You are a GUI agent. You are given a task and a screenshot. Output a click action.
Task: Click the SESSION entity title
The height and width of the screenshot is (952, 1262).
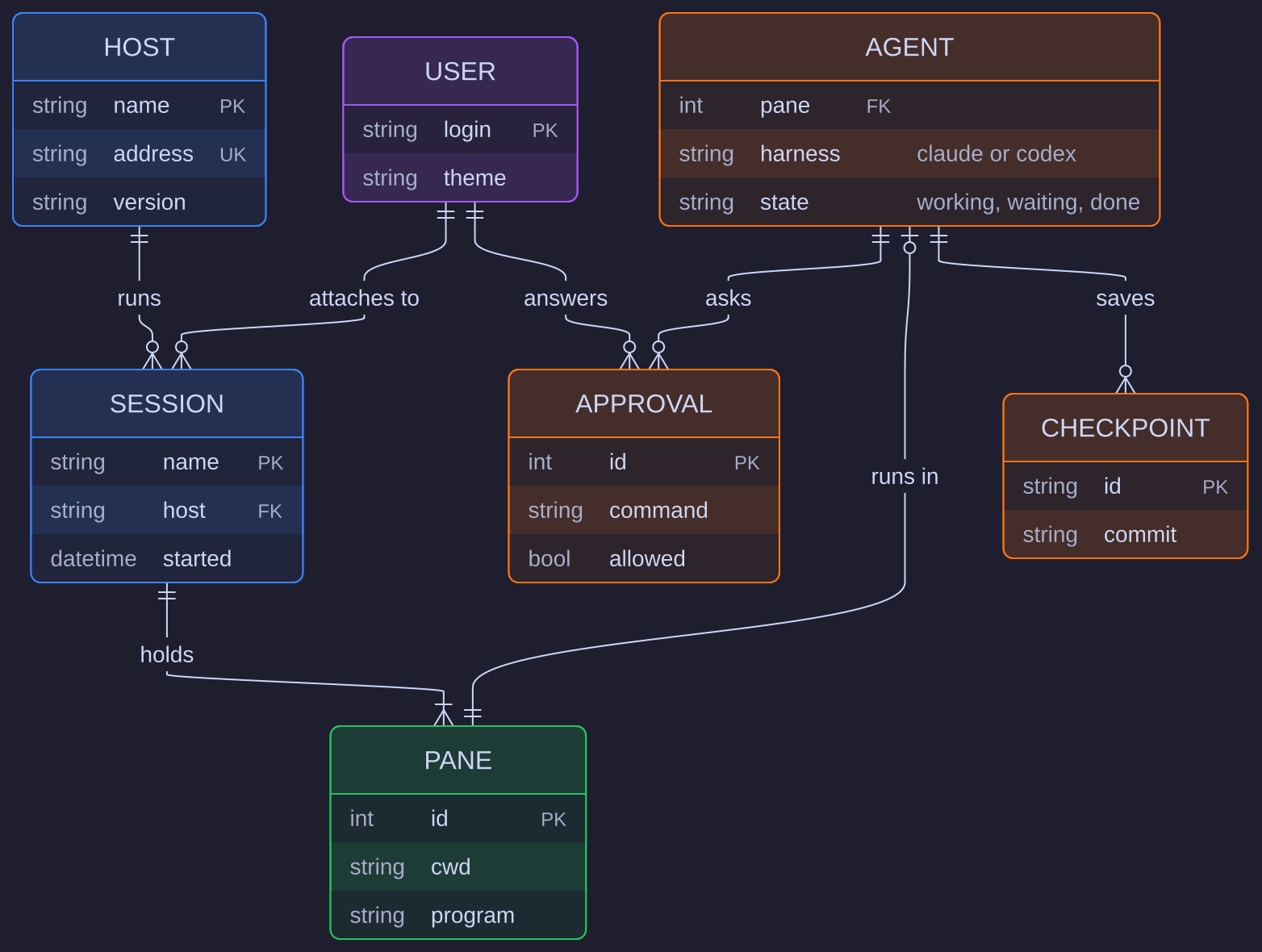pyautogui.click(x=166, y=404)
